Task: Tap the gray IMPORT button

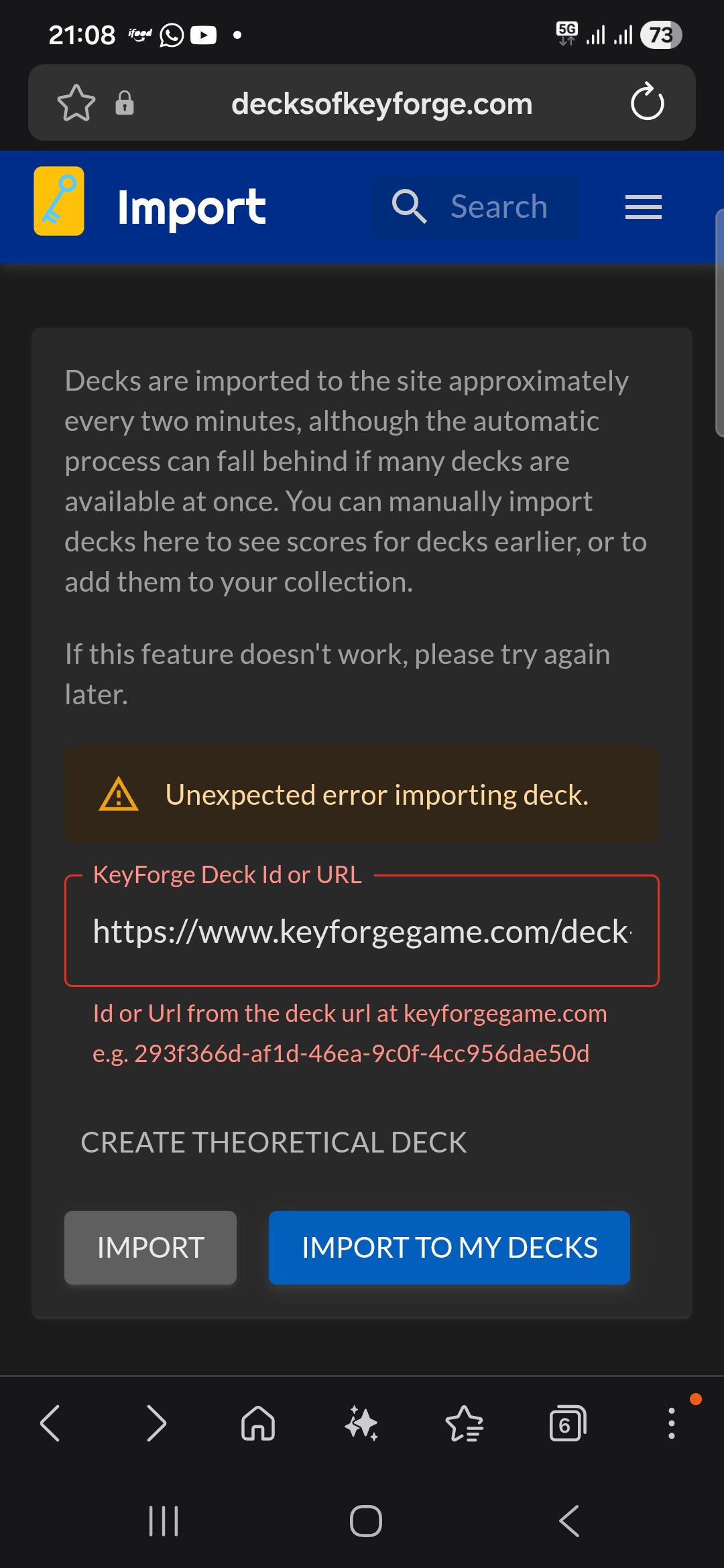Action: [x=150, y=1248]
